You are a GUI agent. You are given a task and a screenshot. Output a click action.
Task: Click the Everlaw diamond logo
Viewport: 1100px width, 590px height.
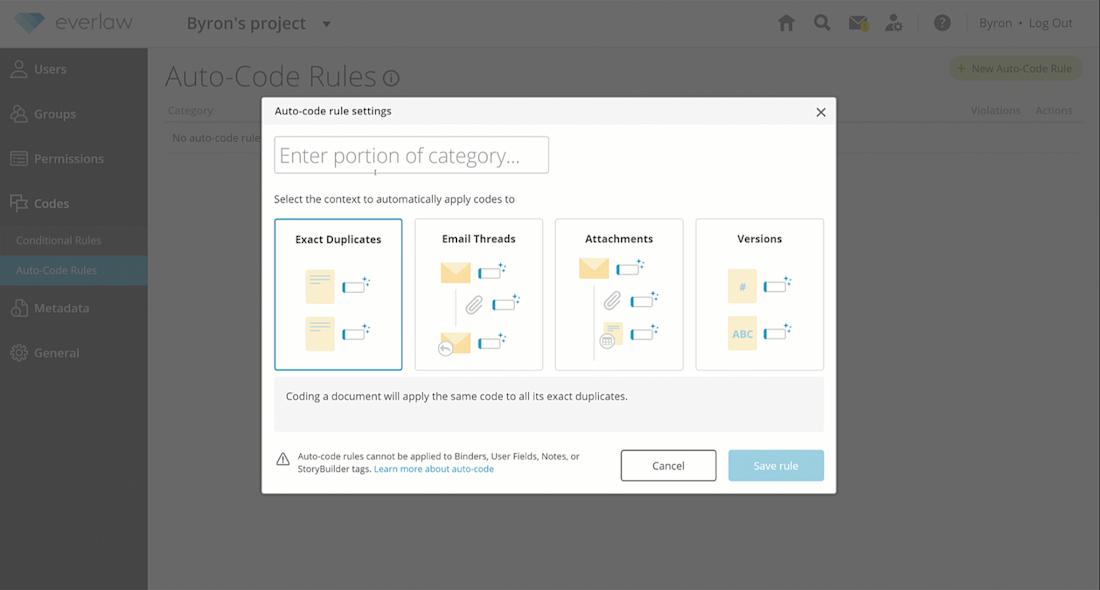click(29, 23)
